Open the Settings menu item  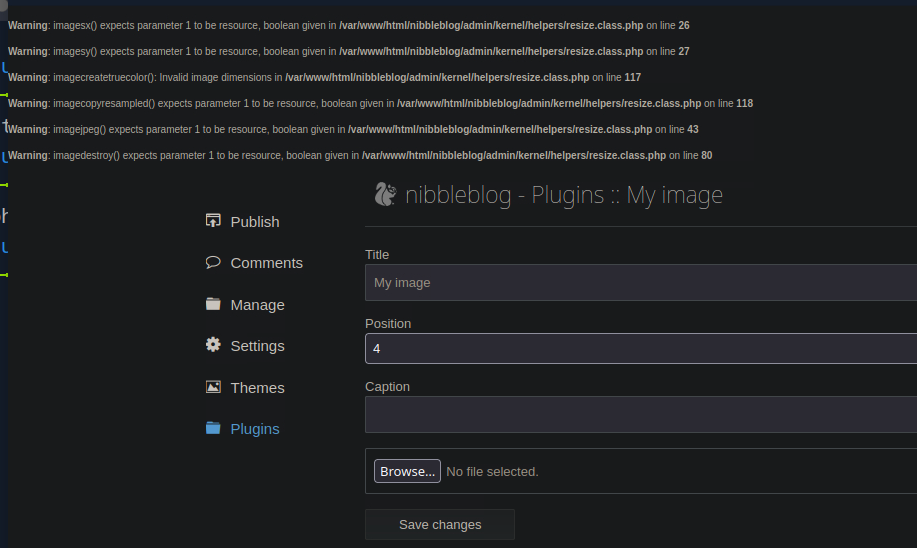257,346
